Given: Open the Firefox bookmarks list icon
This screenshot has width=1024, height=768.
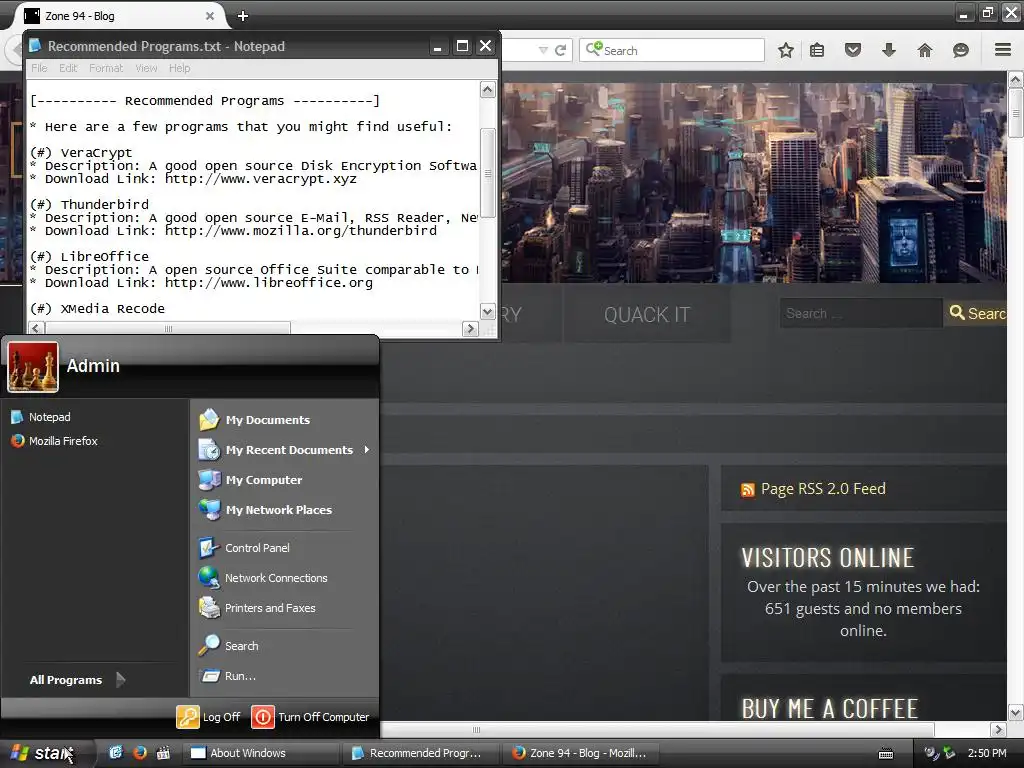Looking at the screenshot, I should point(817,50).
